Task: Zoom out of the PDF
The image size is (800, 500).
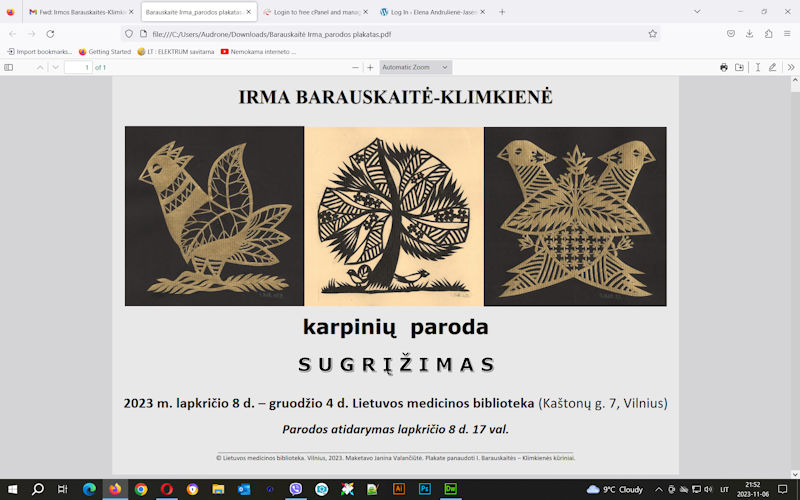Action: [x=355, y=67]
